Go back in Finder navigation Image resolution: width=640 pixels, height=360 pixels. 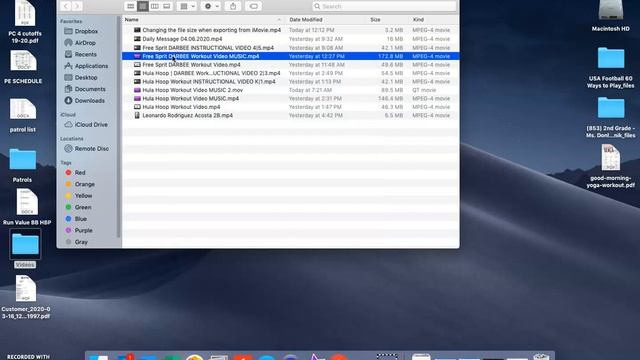(66, 6)
